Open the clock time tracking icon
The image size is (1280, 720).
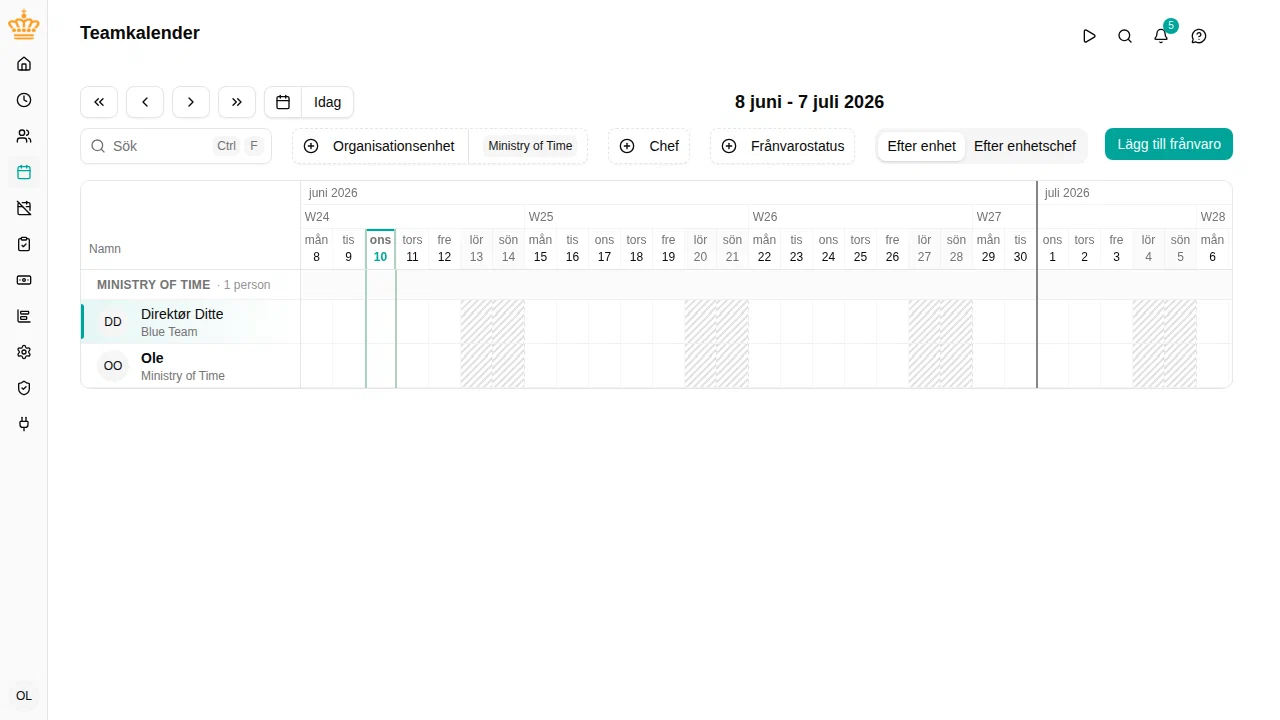coord(24,100)
